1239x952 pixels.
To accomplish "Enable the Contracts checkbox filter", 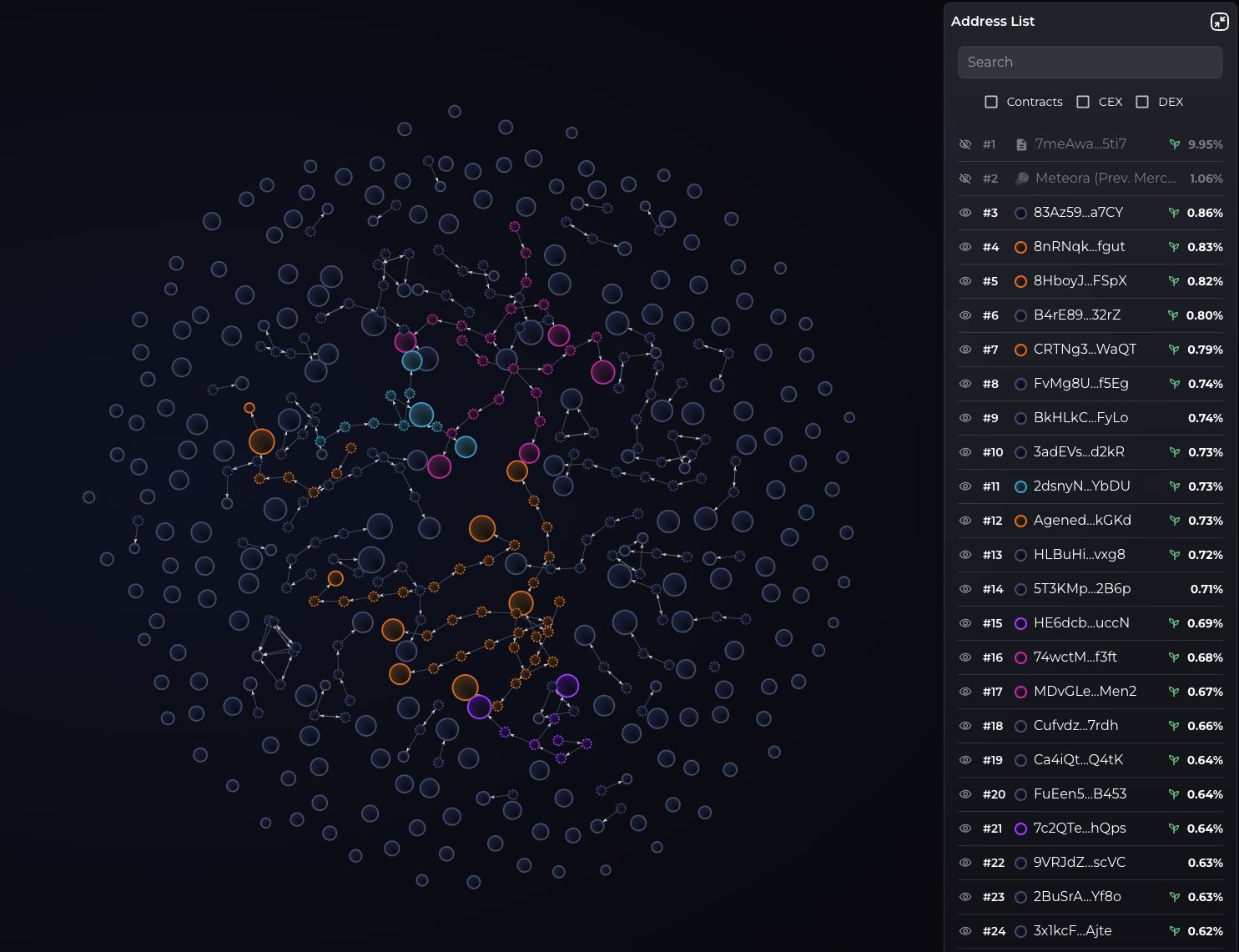I will click(991, 102).
